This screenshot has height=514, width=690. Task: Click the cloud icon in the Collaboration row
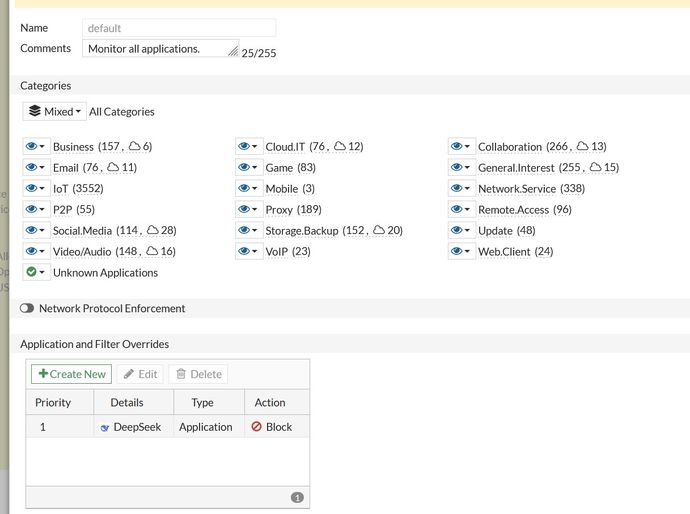(584, 147)
